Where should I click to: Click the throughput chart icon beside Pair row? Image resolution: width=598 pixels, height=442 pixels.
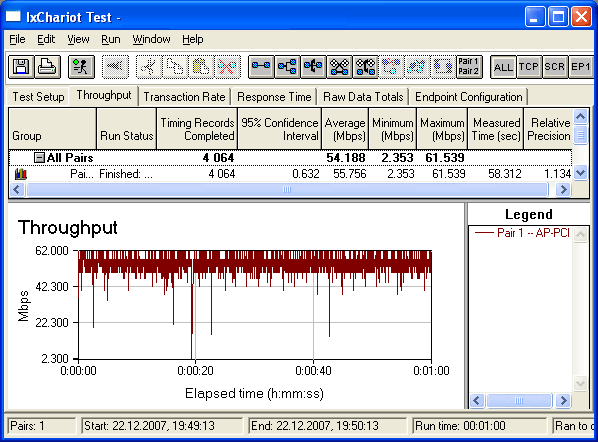click(x=21, y=174)
